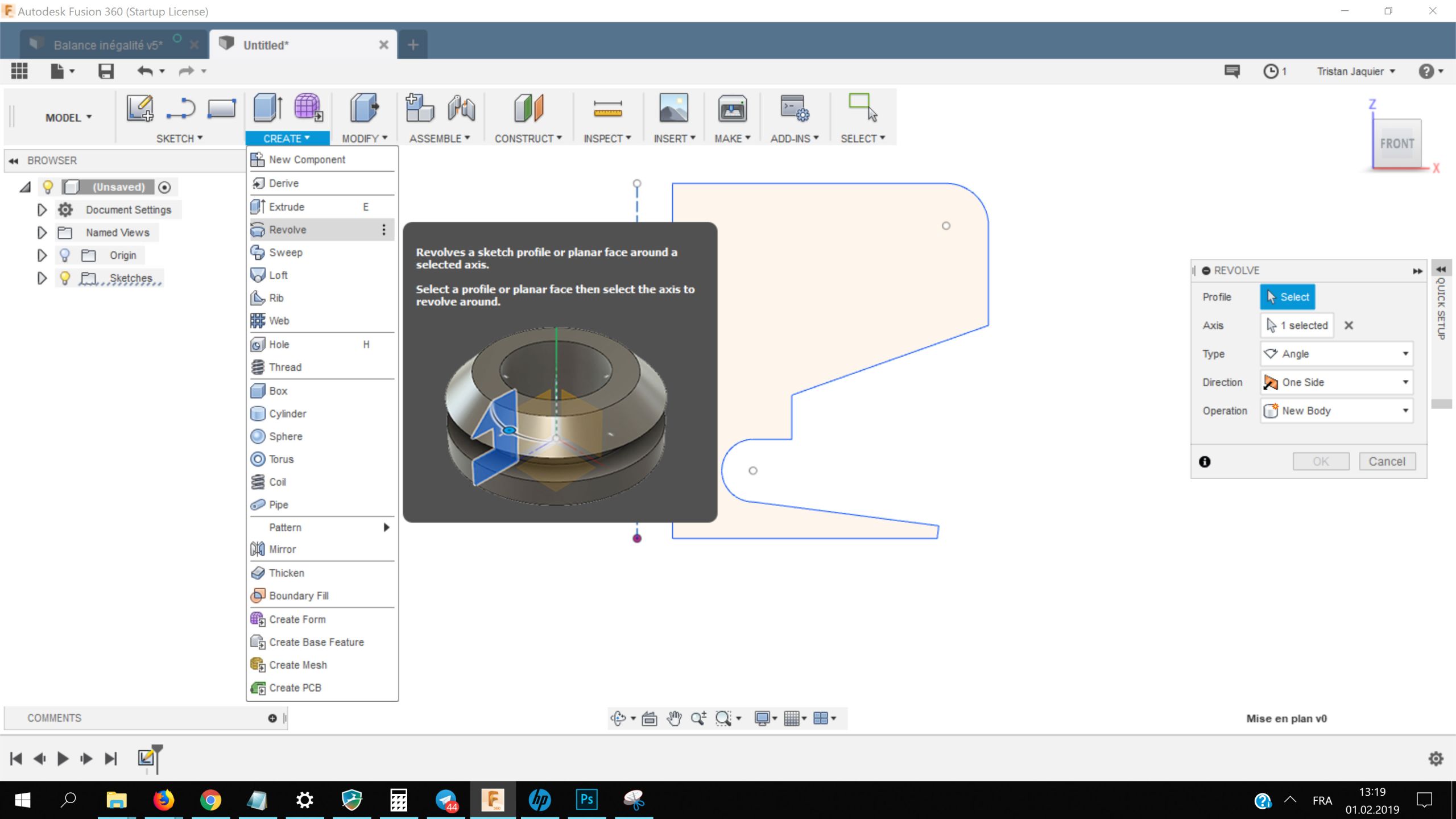Screen dimensions: 1456x819
Task: Click the Measure inspect icon
Action: 607,107
